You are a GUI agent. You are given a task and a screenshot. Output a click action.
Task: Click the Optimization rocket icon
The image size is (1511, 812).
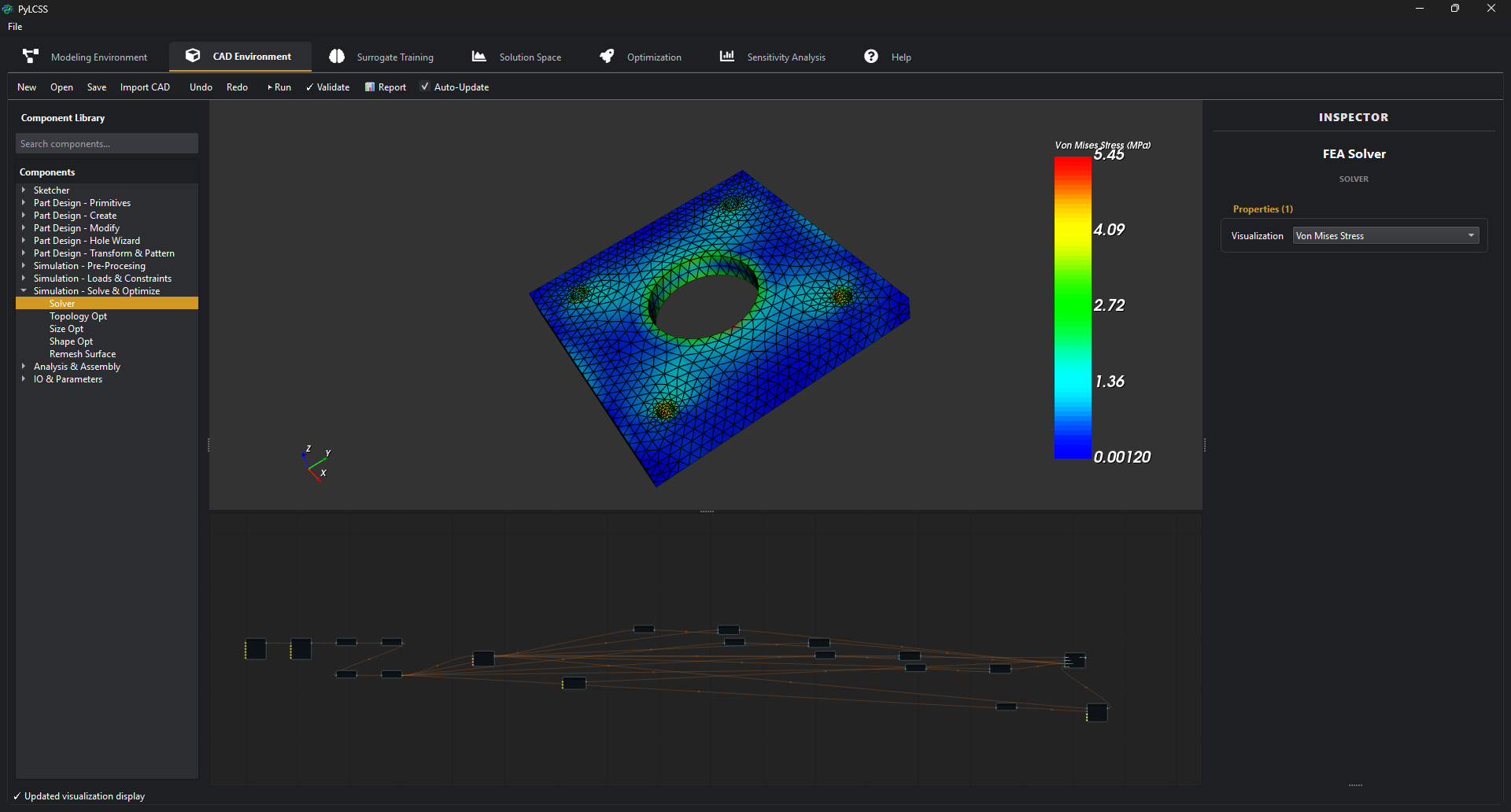[607, 57]
